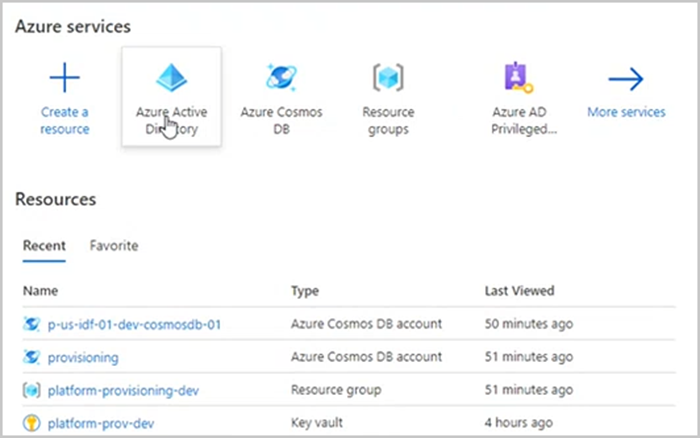Open Azure AD Privileged Identity icon

[517, 79]
